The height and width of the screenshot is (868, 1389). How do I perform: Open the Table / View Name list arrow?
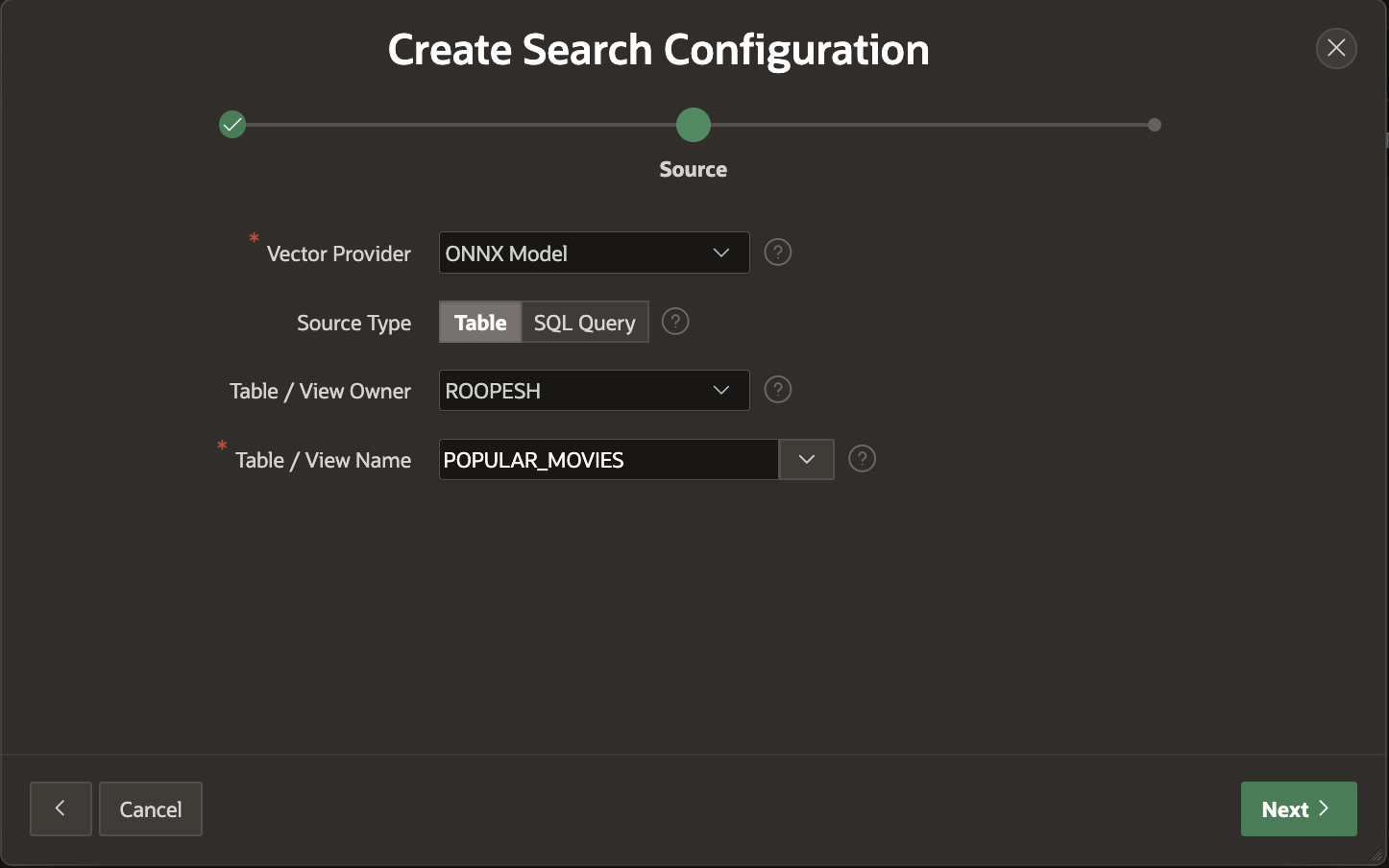(806, 460)
